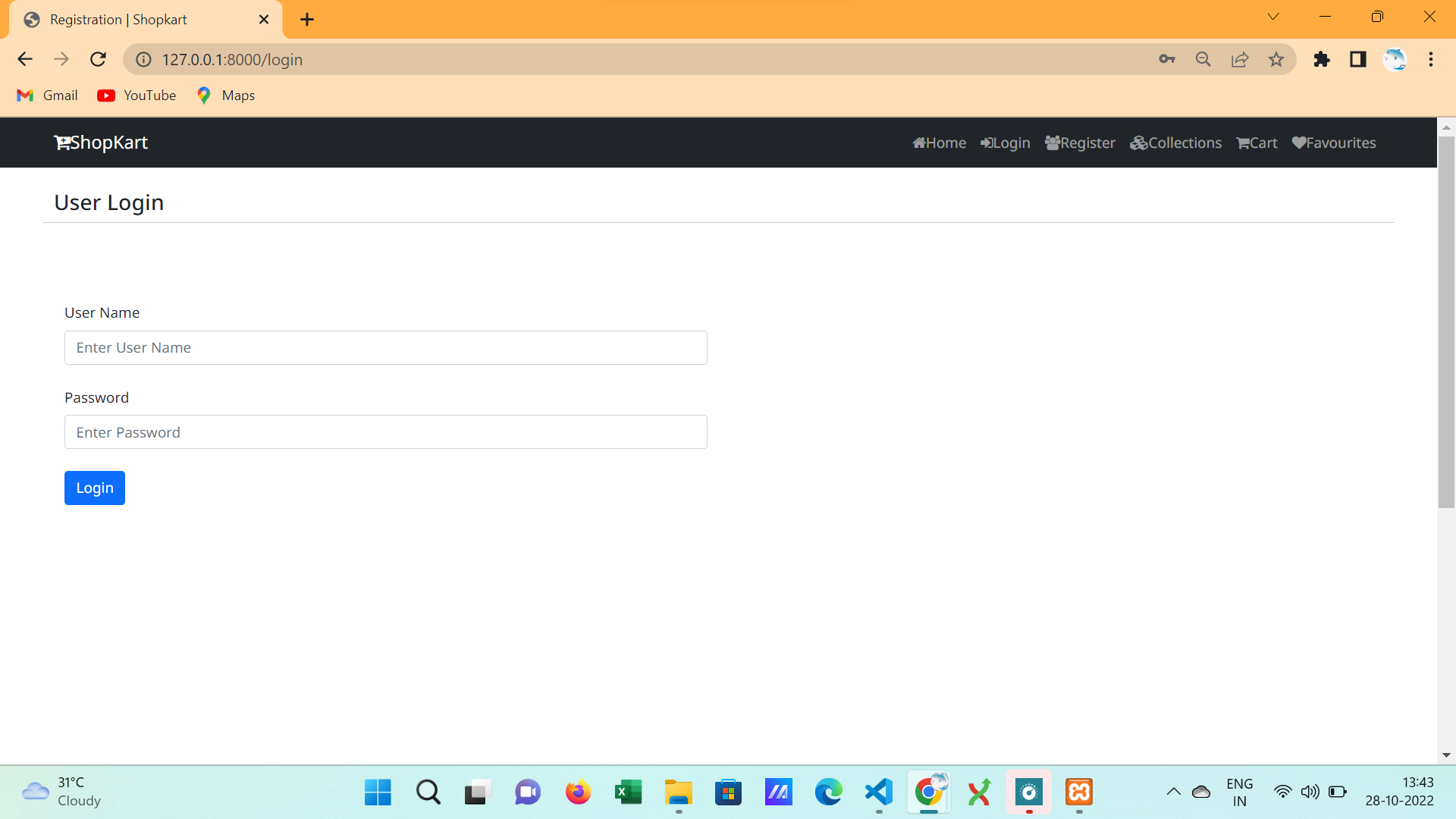Image resolution: width=1456 pixels, height=819 pixels.
Task: Click the share icon in the toolbar
Action: pyautogui.click(x=1240, y=59)
